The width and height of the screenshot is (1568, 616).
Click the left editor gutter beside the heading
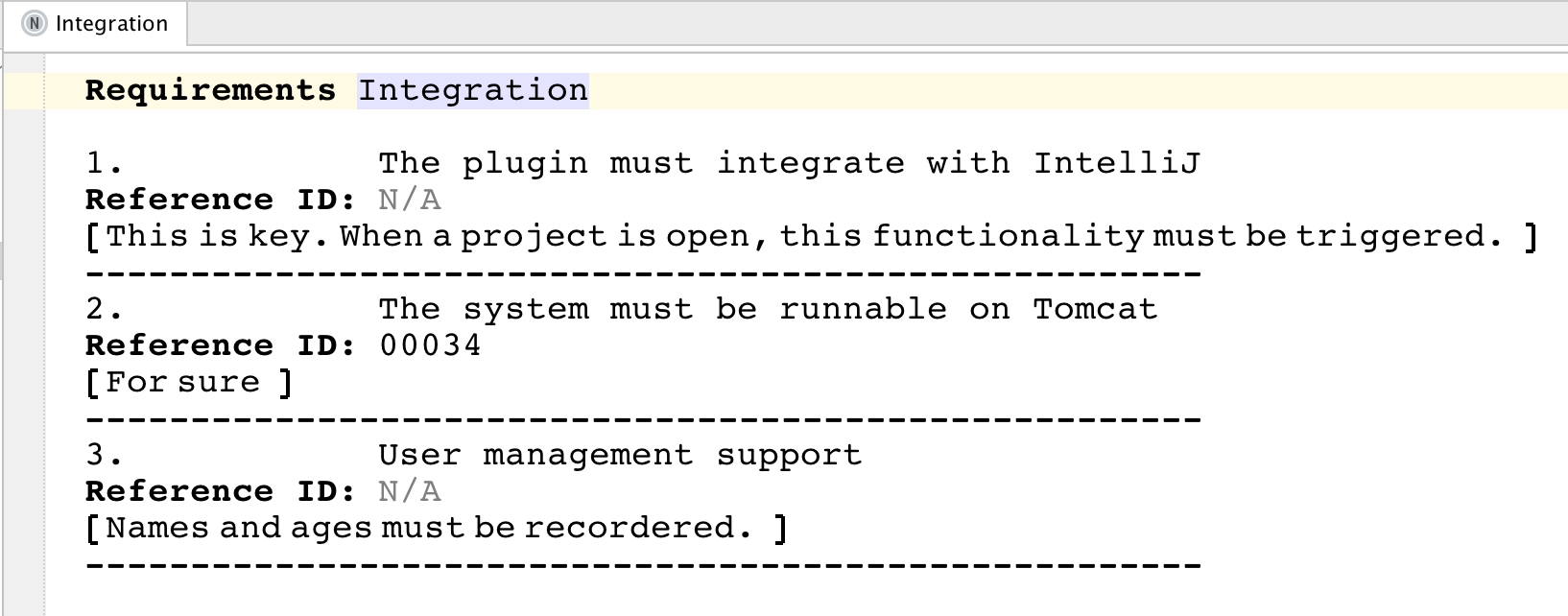23,90
